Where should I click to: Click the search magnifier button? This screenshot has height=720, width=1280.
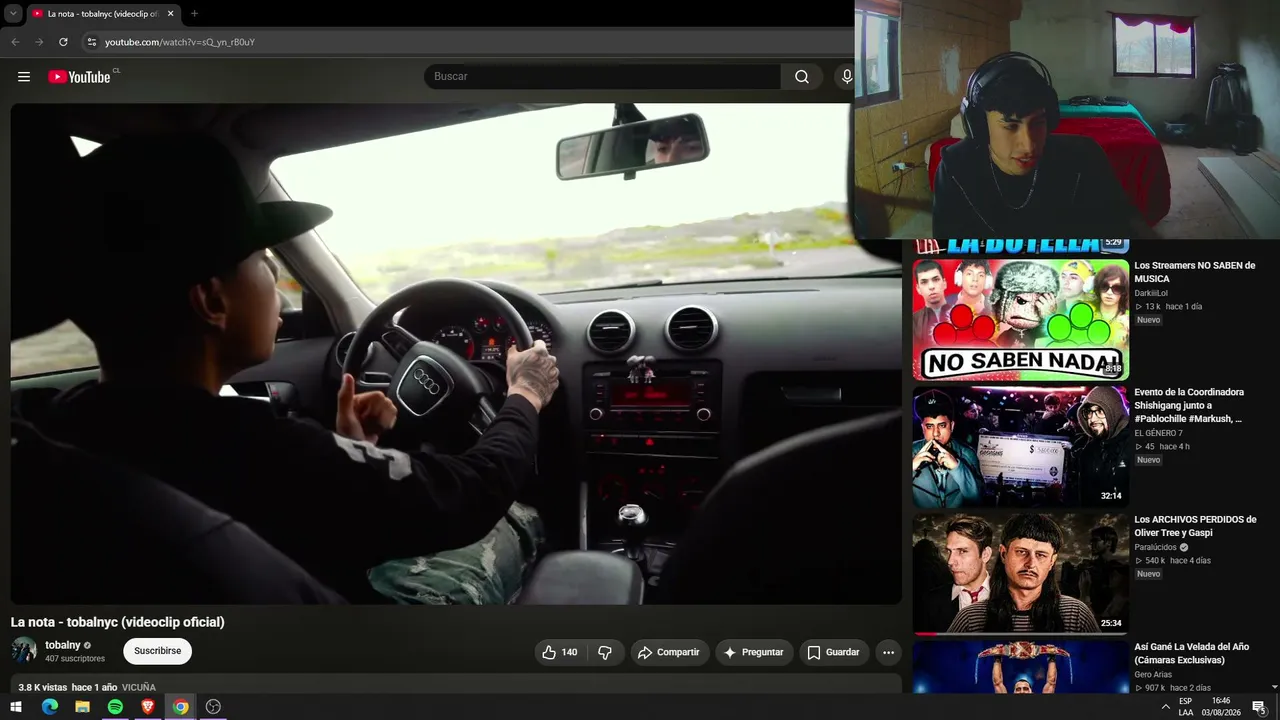(x=802, y=77)
